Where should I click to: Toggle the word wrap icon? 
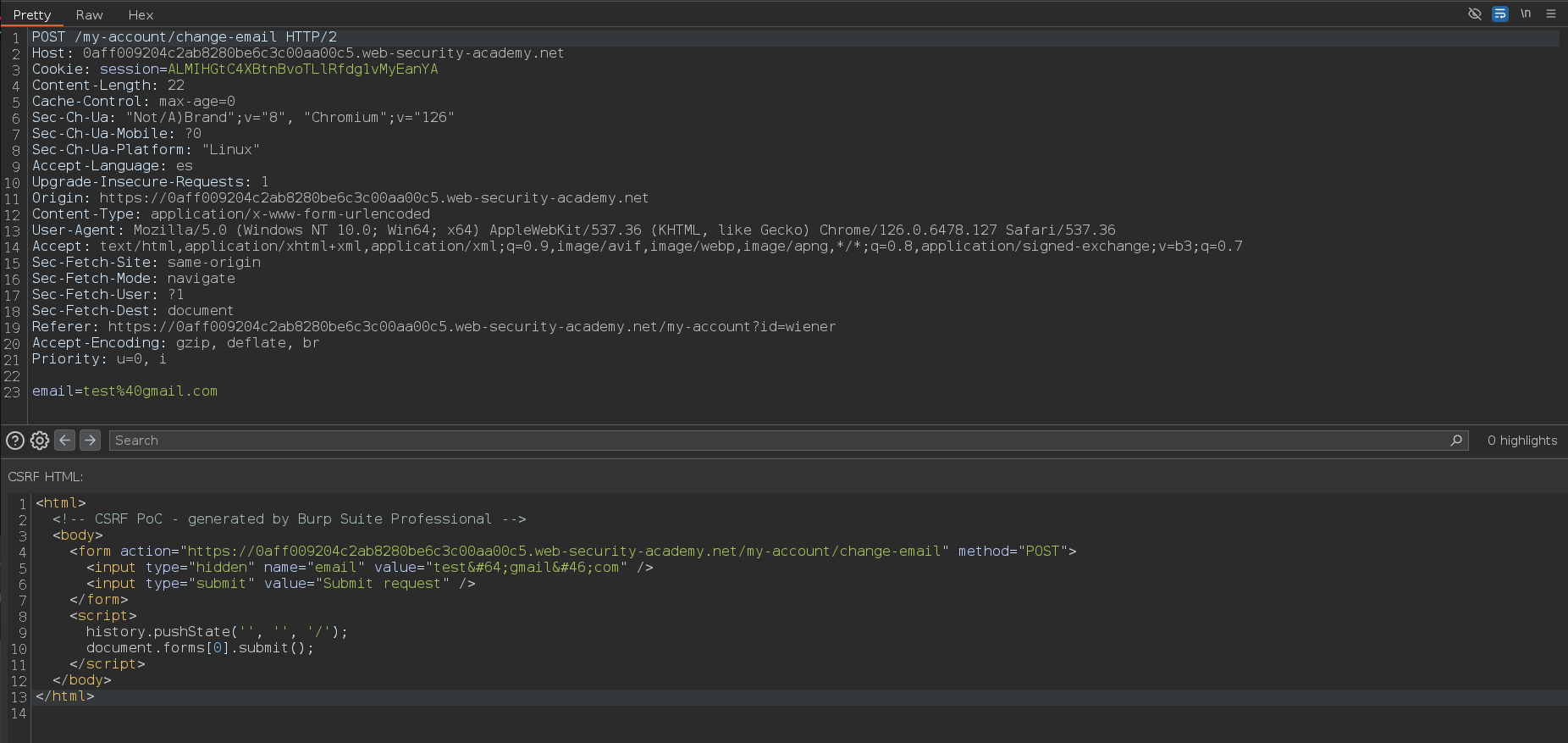tap(1500, 14)
